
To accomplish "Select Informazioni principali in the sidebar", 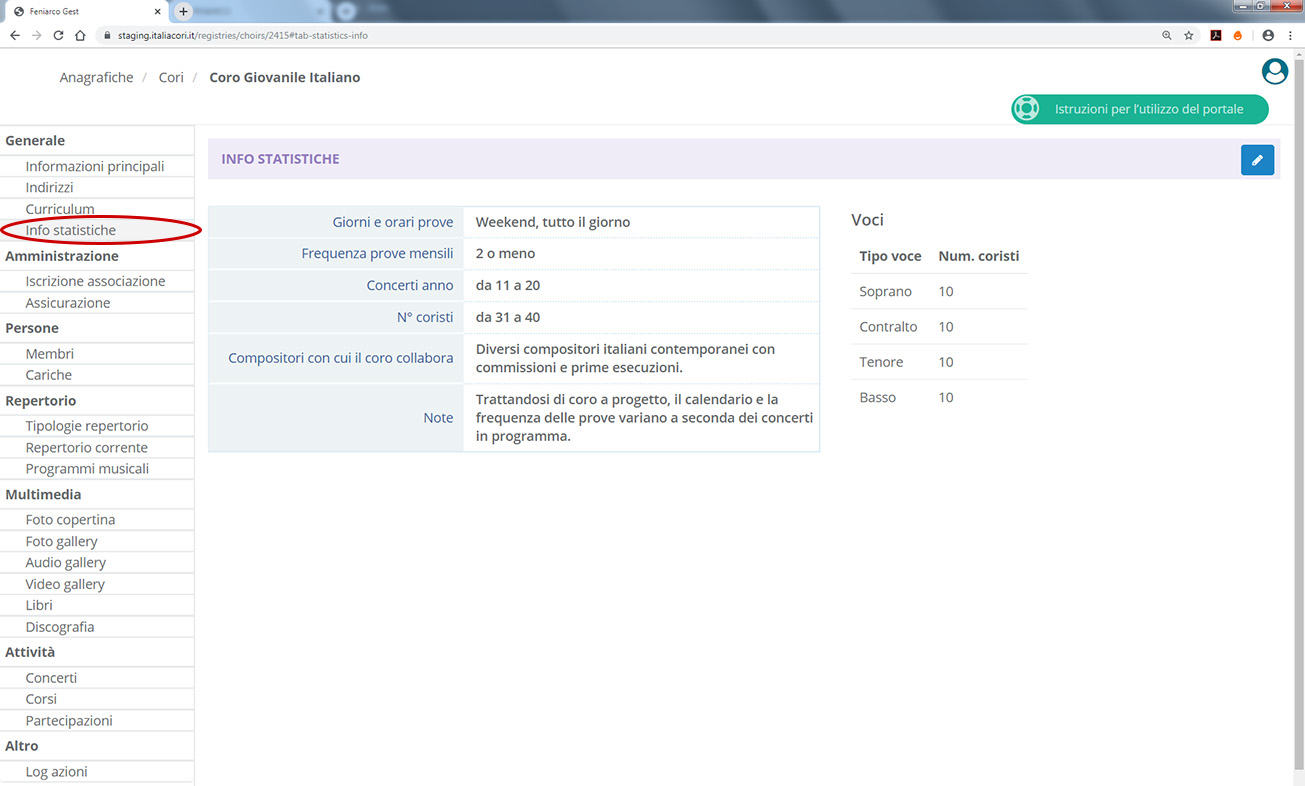I will 95,166.
